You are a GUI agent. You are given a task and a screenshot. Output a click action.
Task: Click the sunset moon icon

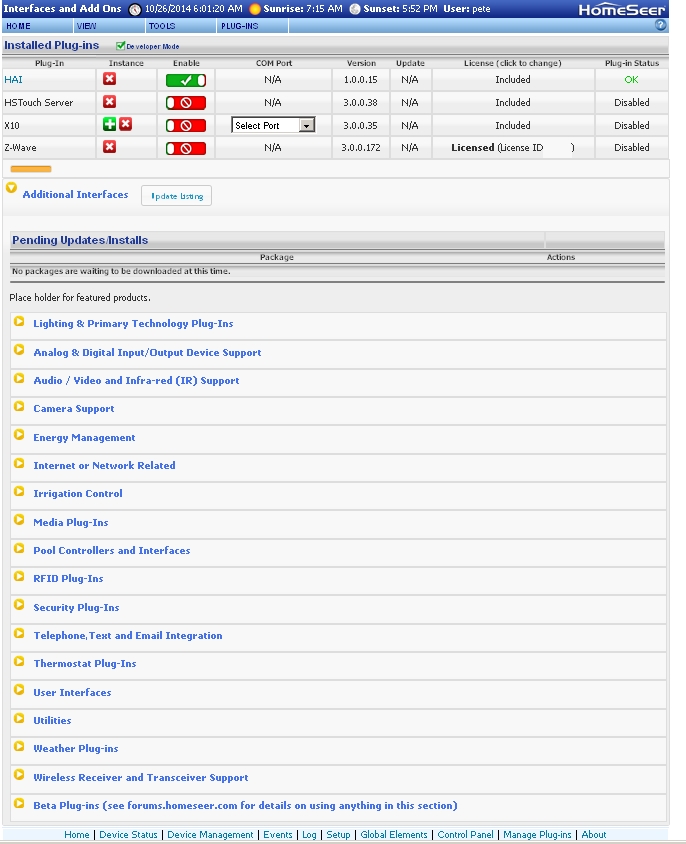tap(355, 9)
